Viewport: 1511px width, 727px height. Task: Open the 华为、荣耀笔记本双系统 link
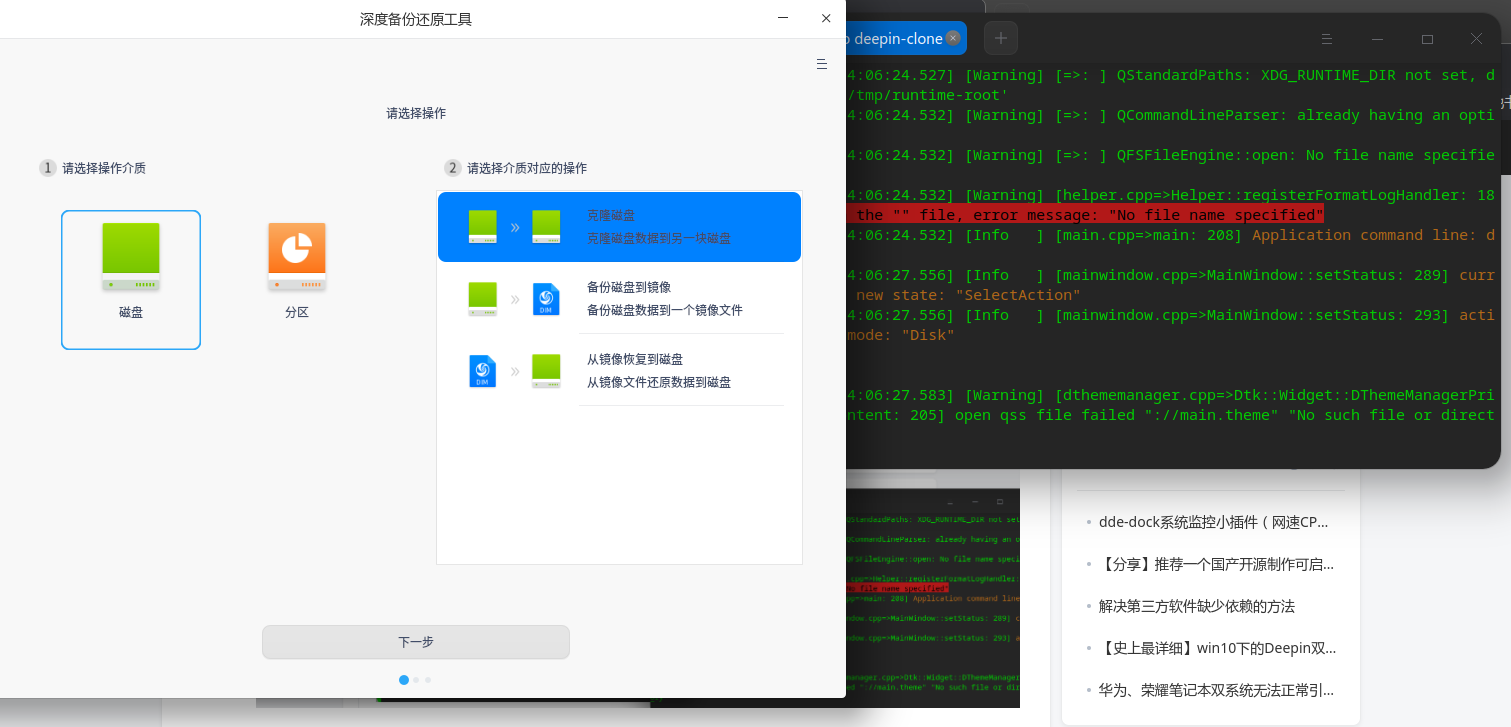(1217, 690)
